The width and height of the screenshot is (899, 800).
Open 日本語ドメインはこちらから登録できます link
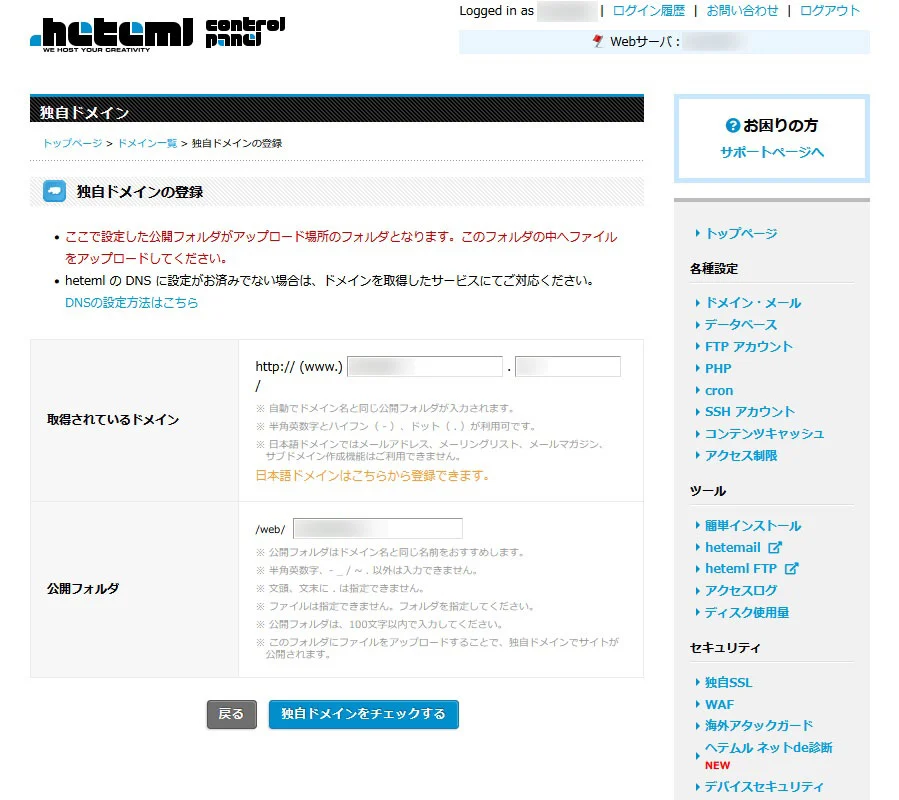[x=372, y=475]
